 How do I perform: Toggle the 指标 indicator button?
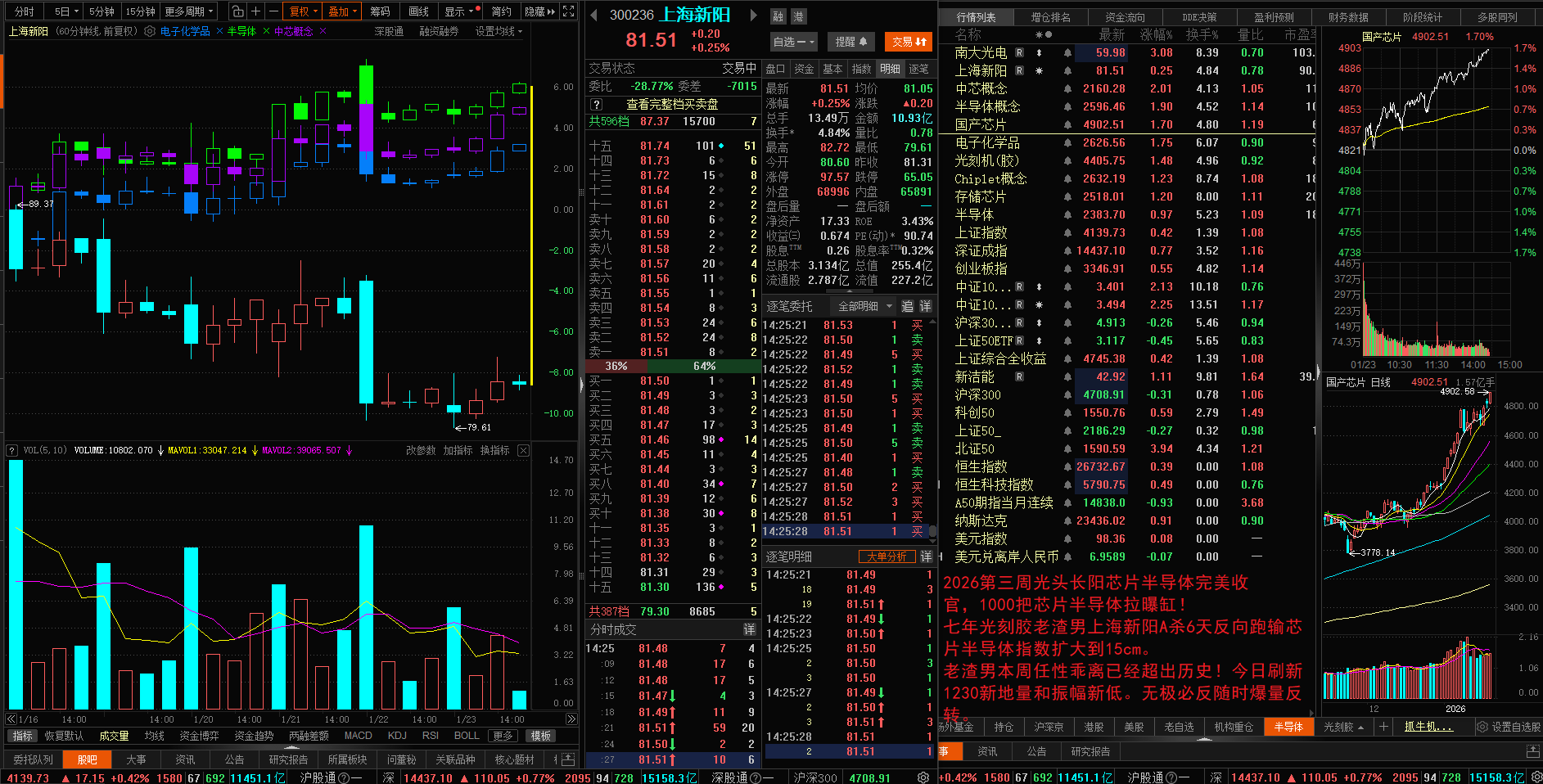click(x=23, y=736)
